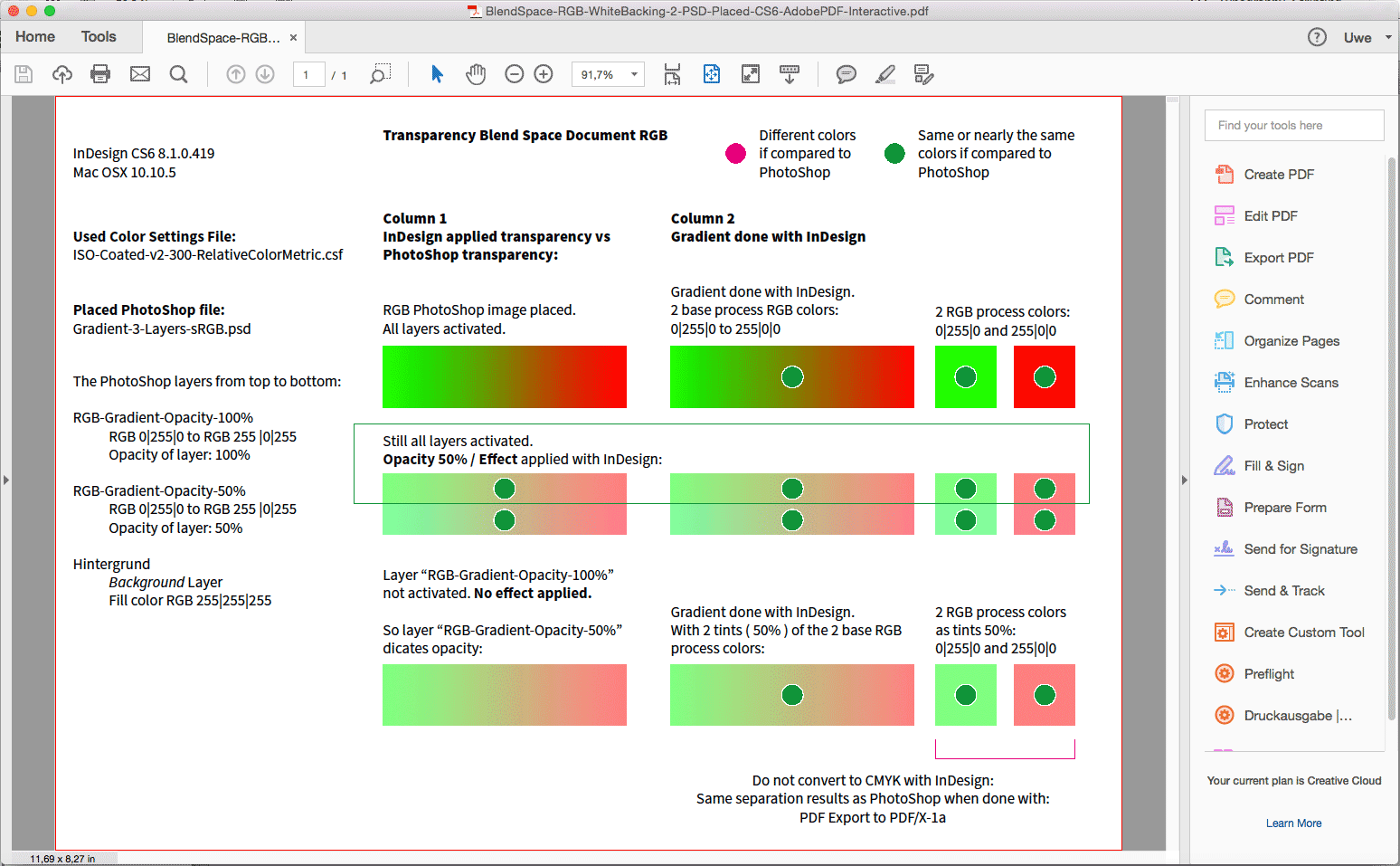Fit one full page to window
1400x866 pixels.
point(712,74)
